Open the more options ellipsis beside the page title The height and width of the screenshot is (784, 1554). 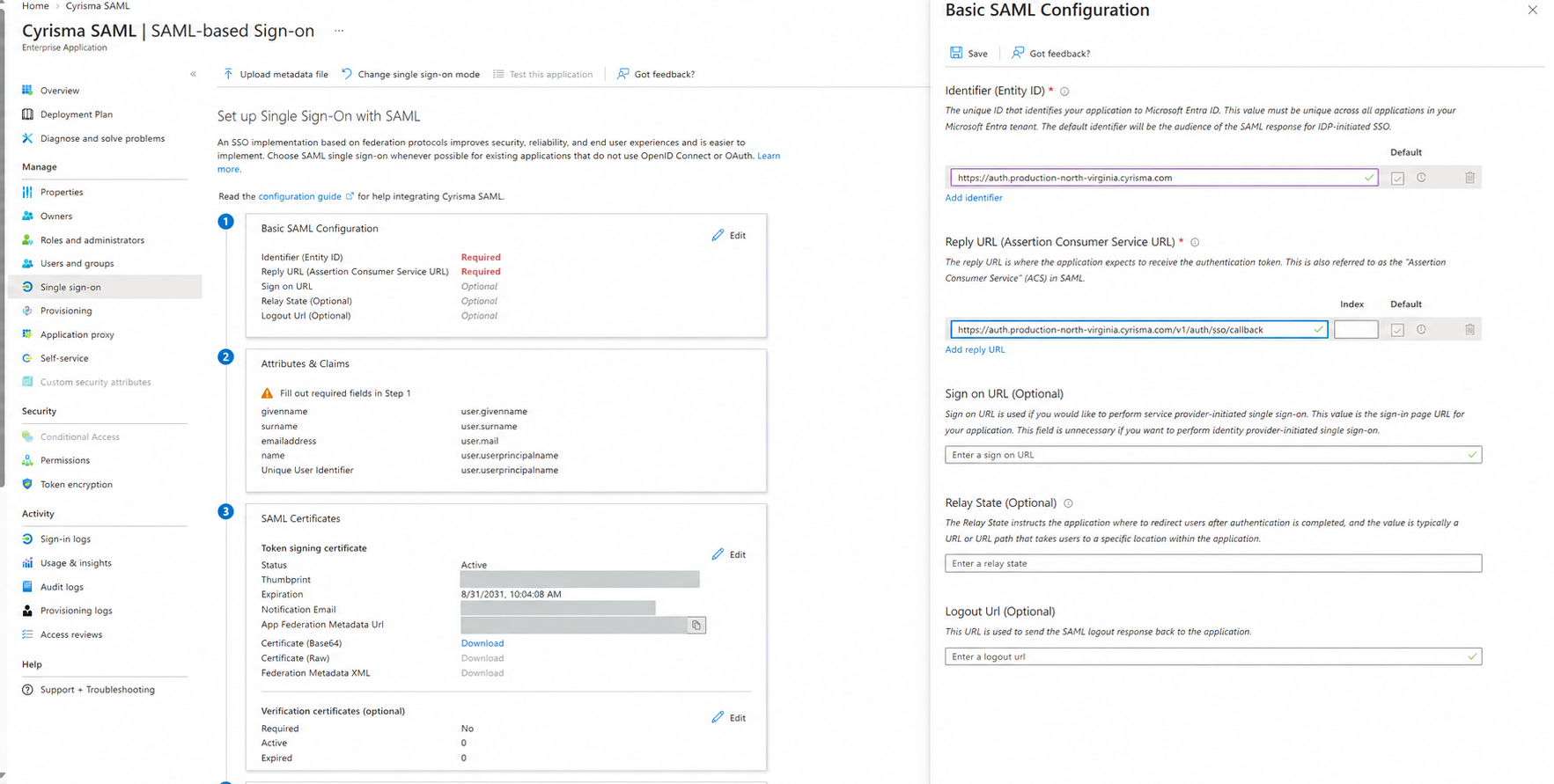[339, 31]
